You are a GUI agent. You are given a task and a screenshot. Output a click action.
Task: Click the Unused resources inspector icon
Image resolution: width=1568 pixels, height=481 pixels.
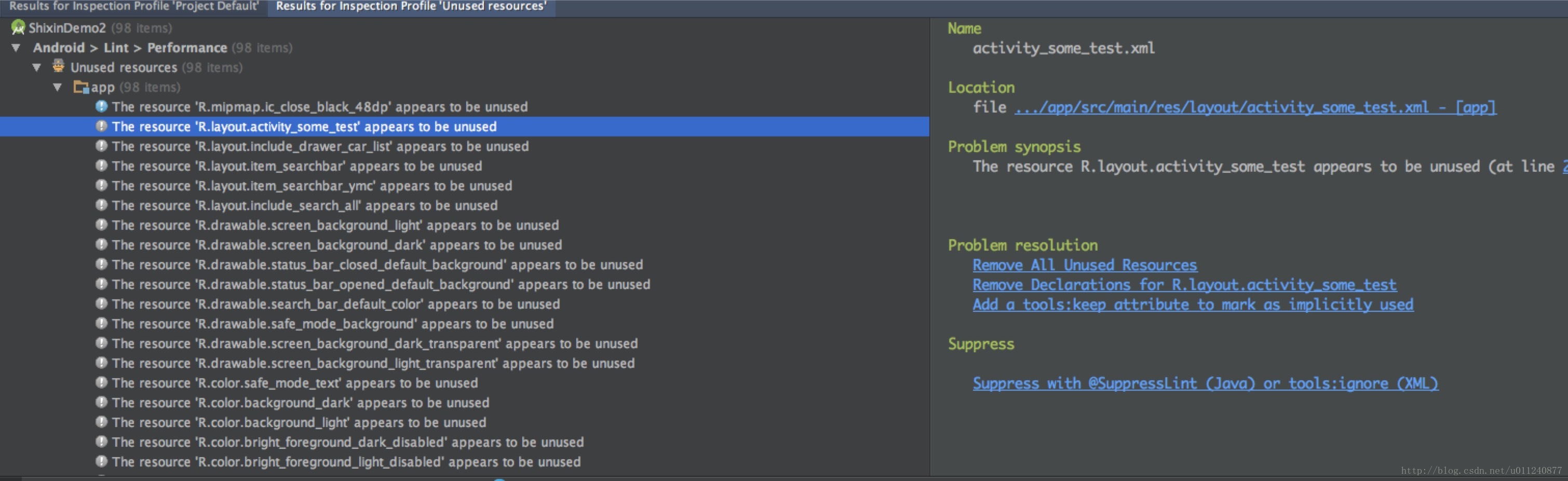click(x=59, y=66)
